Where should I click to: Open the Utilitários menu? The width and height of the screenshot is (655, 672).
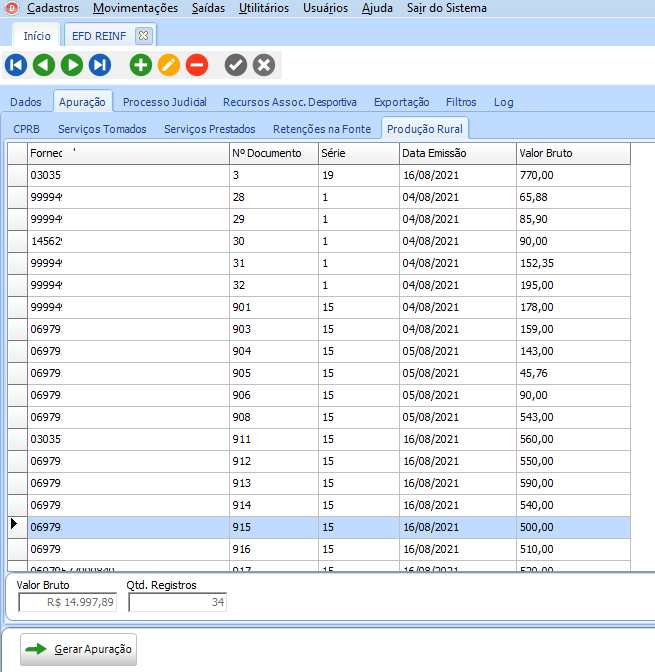tap(264, 8)
